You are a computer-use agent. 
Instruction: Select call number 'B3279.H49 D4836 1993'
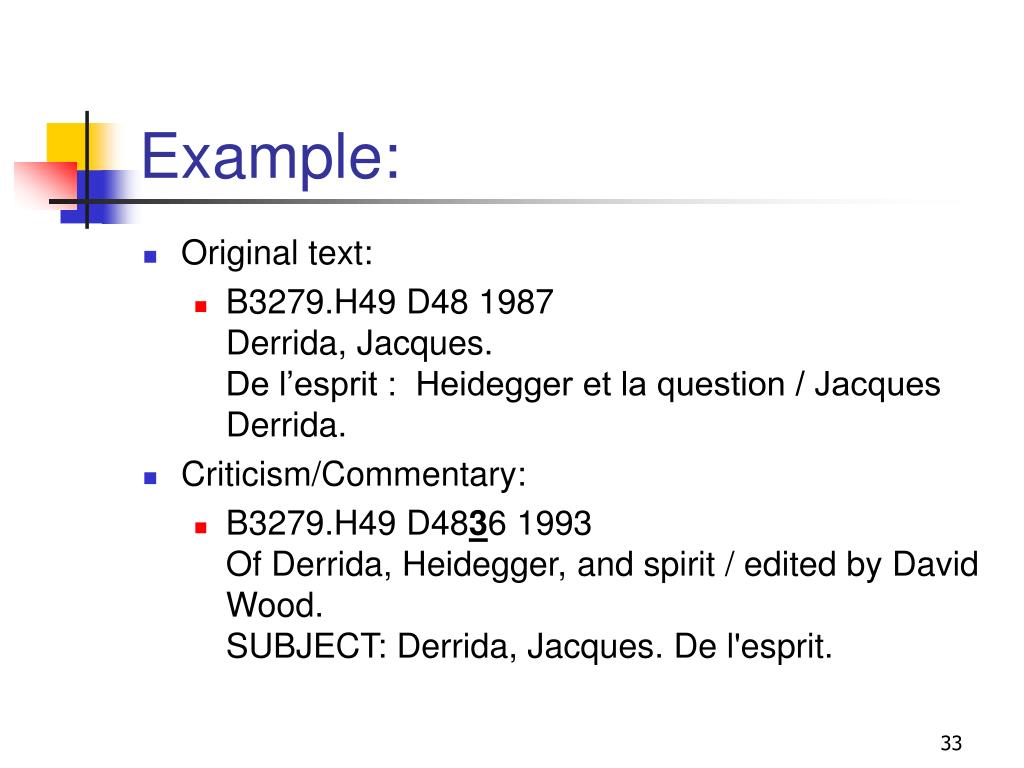coord(409,524)
